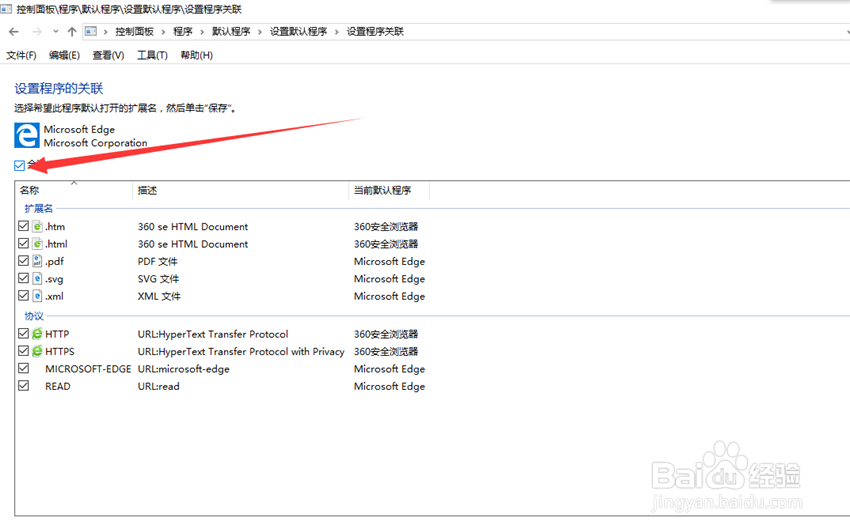The width and height of the screenshot is (850, 532).
Task: Select the SVG 文件 description cell
Action: point(158,279)
